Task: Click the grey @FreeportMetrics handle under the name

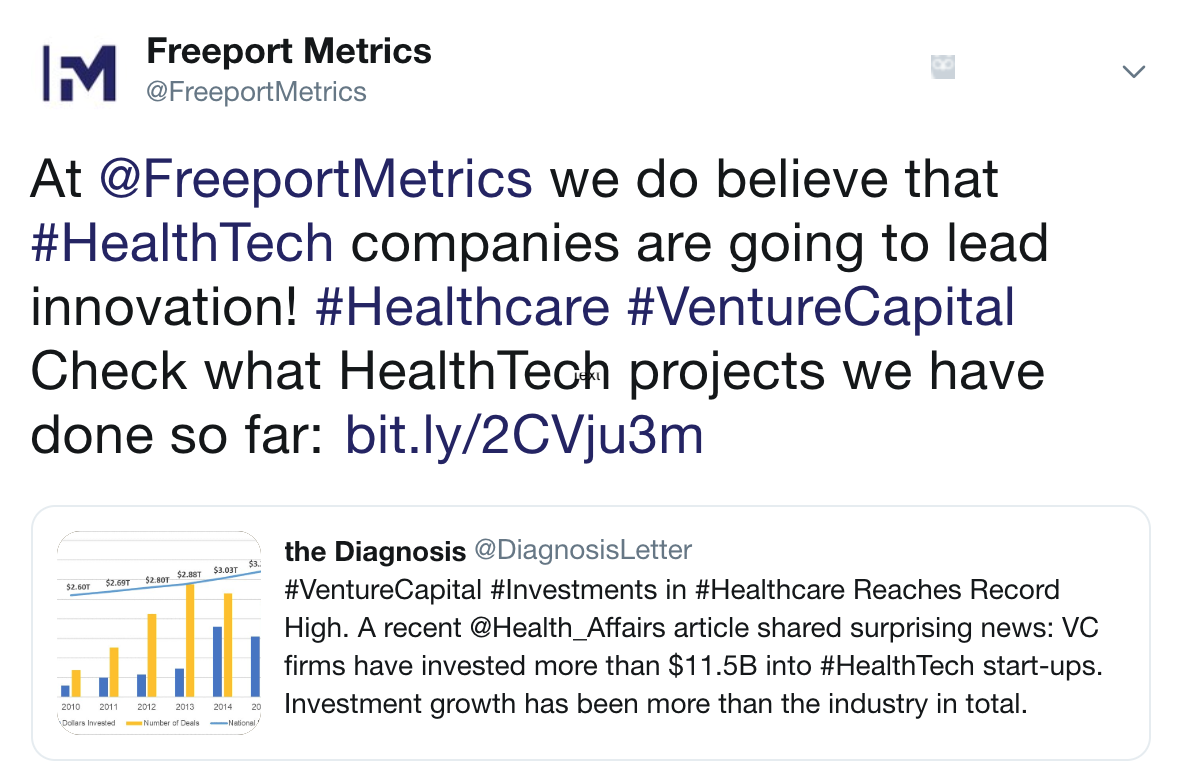Action: point(257,92)
